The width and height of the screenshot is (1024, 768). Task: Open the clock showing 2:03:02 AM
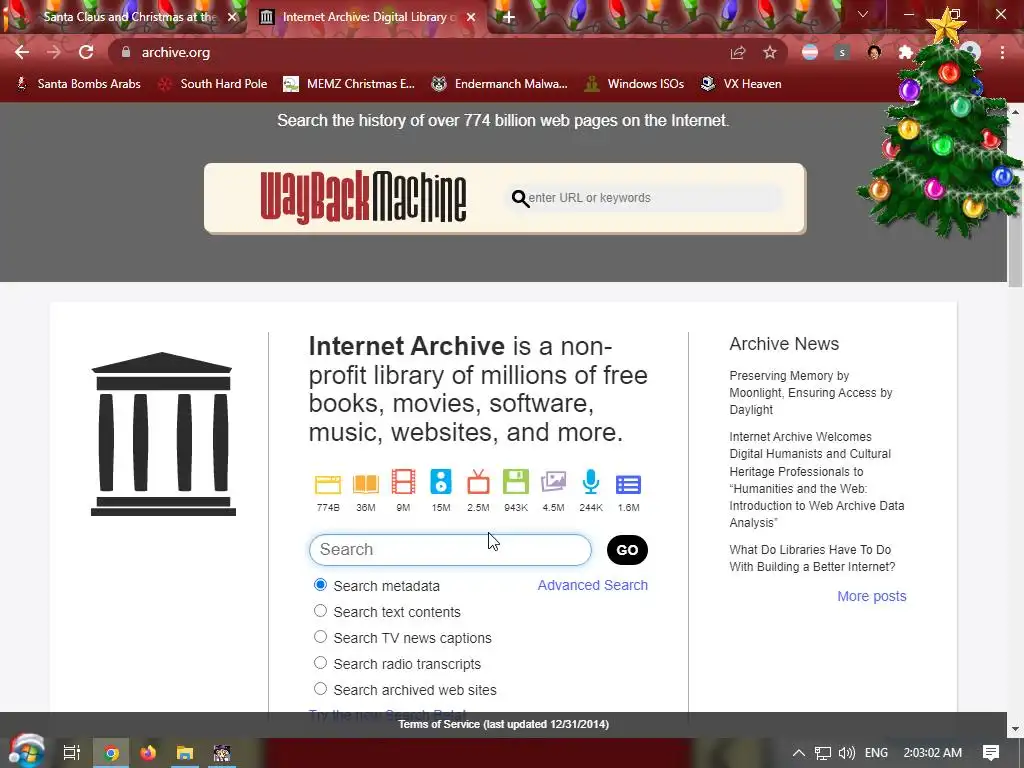tap(932, 753)
